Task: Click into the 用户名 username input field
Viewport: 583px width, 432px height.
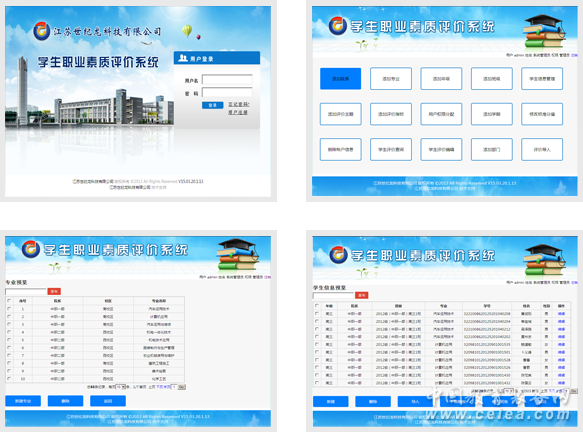Action: [227, 80]
